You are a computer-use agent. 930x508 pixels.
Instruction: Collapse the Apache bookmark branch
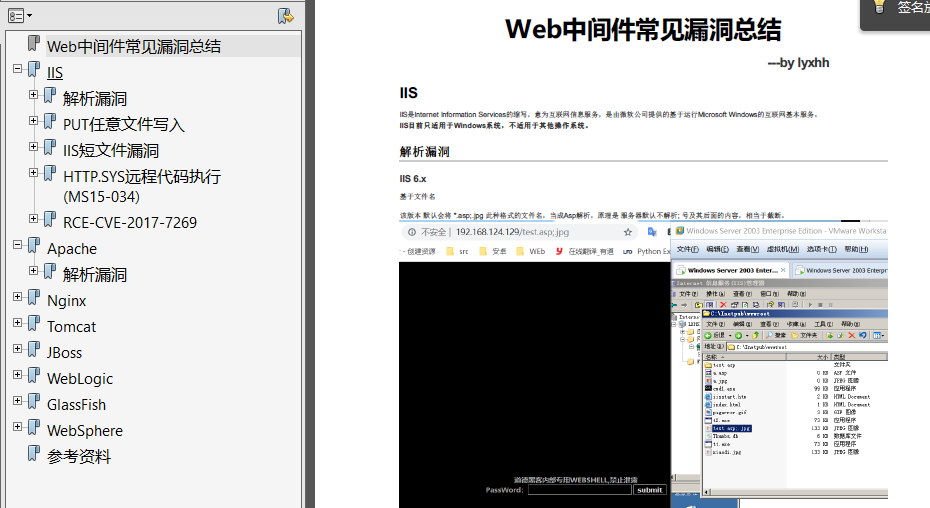[x=18, y=245]
